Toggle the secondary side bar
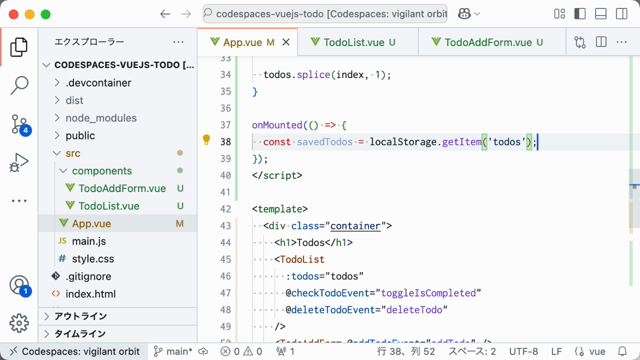Screen dimensions: 640x360 [x=622, y=14]
